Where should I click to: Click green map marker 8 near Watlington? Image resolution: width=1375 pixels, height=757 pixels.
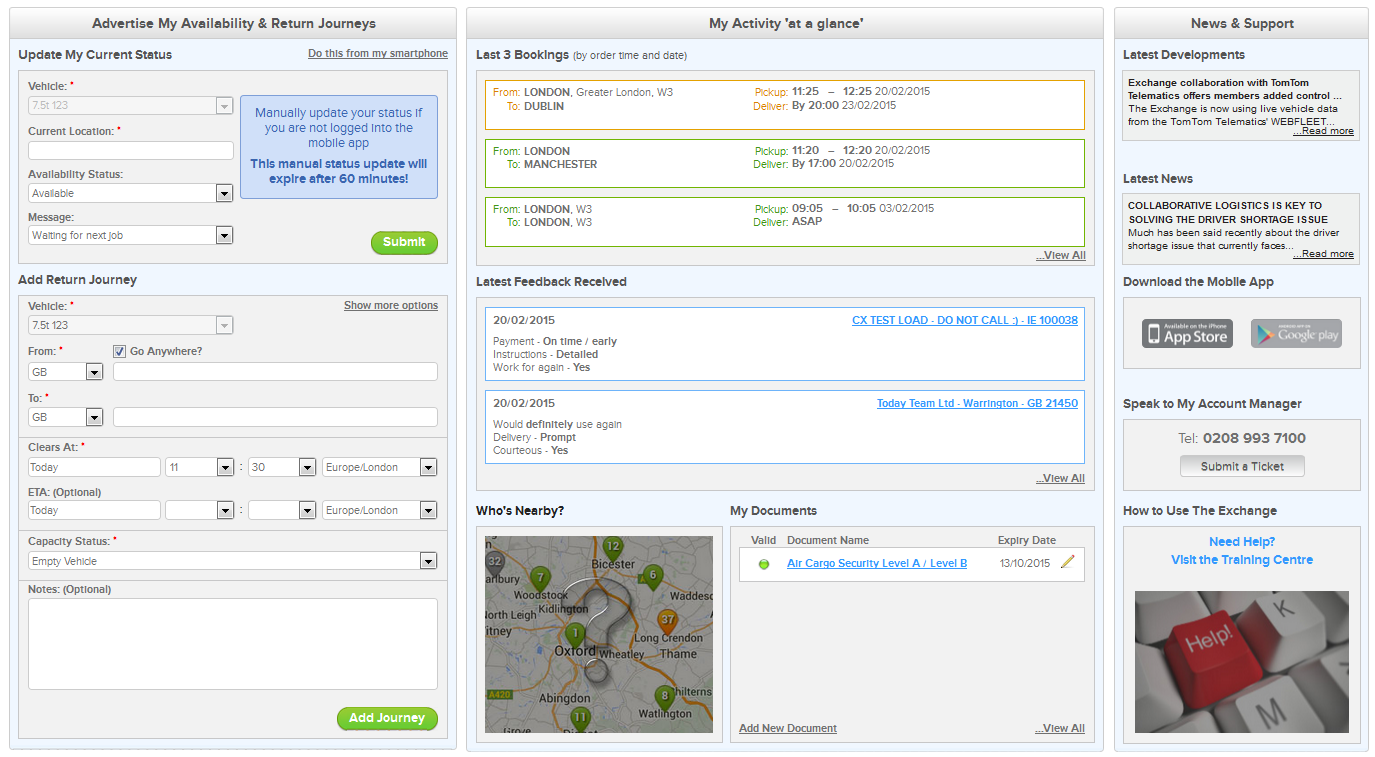tap(664, 696)
